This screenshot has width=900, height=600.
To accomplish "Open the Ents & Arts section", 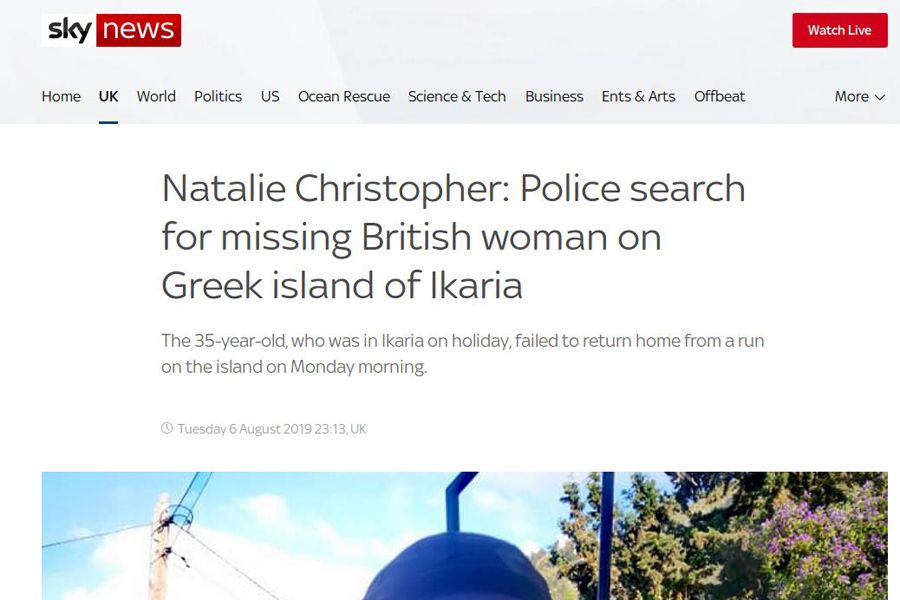I will (x=638, y=96).
